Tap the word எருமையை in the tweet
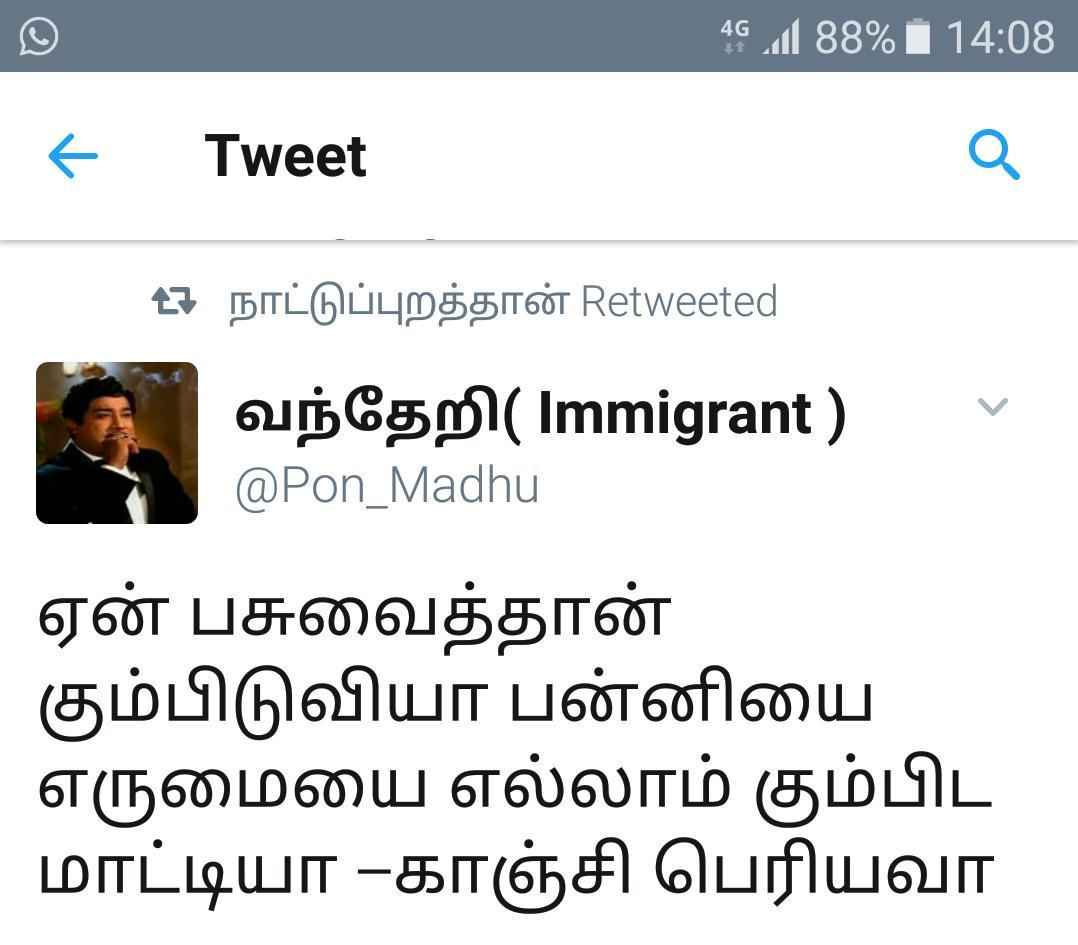Viewport: 1078px width, 945px height. (x=232, y=789)
